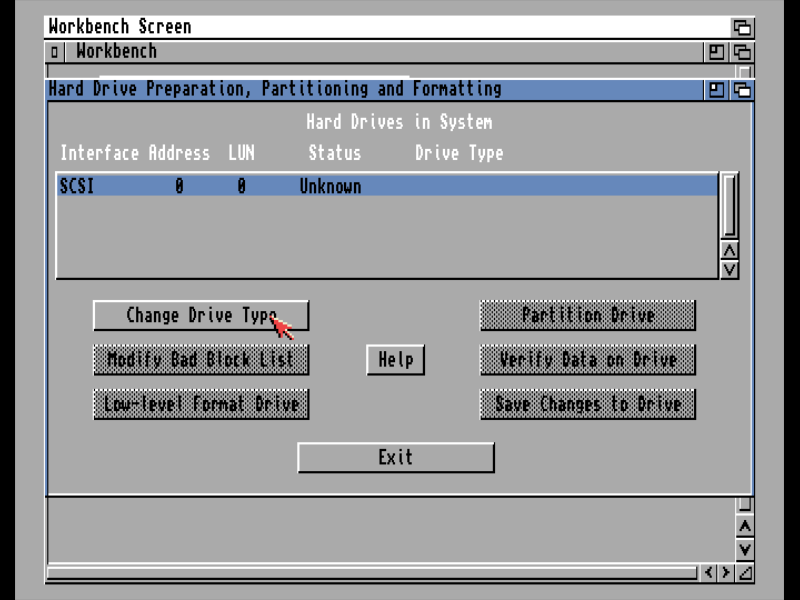800x600 pixels.
Task: Click the Workbench window resize gadget
Action: [x=744, y=573]
